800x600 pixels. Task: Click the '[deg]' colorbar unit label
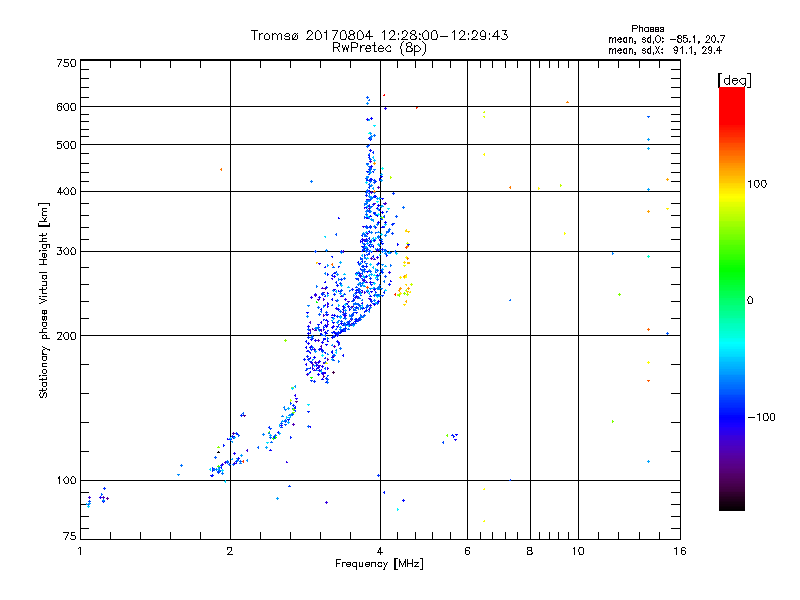pos(734,80)
